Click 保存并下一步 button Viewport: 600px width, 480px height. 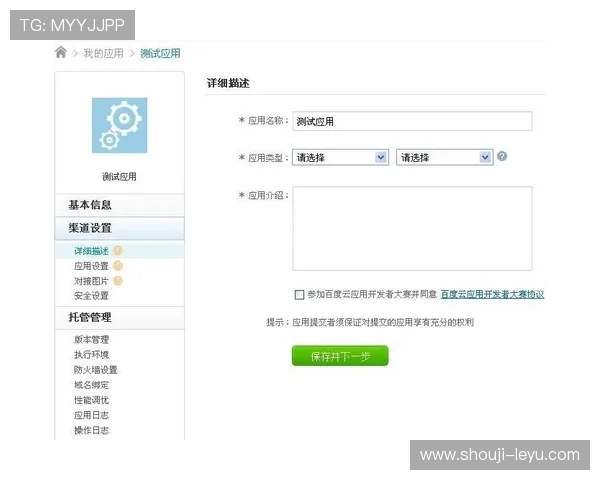pyautogui.click(x=340, y=356)
